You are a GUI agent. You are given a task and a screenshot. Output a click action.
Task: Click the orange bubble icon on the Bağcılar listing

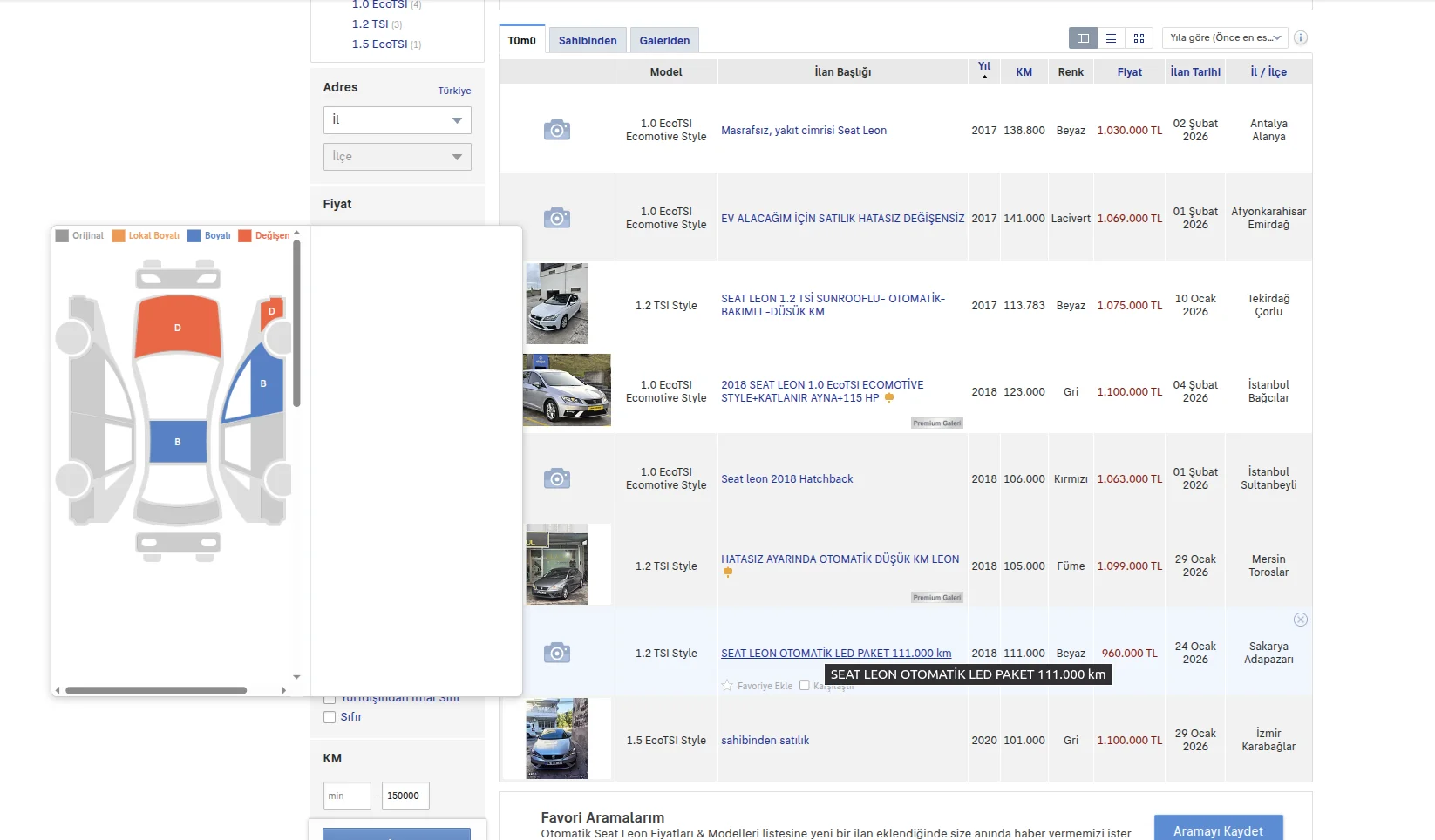pos(889,398)
